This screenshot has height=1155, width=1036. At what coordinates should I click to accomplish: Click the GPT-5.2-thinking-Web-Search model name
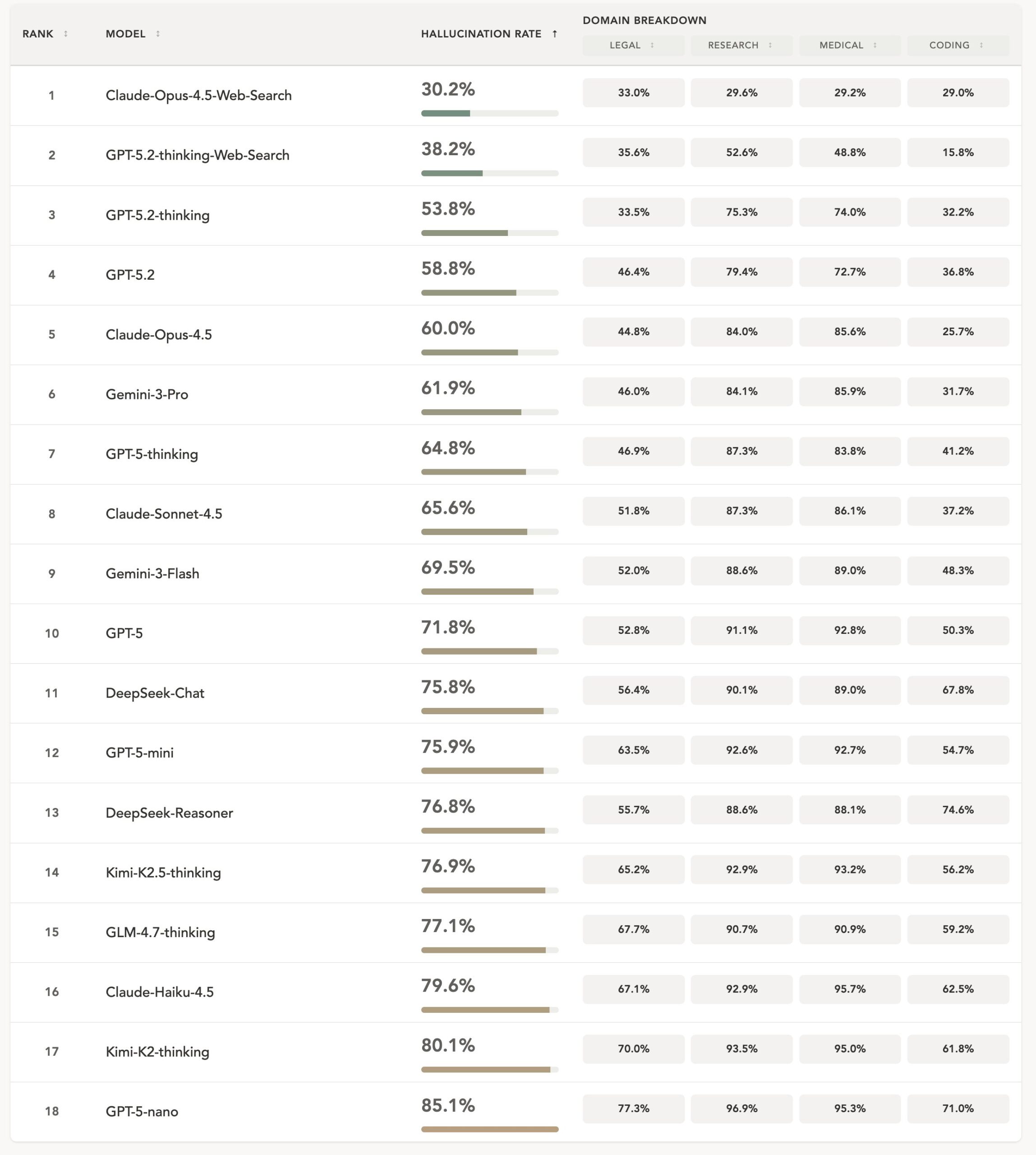[197, 155]
